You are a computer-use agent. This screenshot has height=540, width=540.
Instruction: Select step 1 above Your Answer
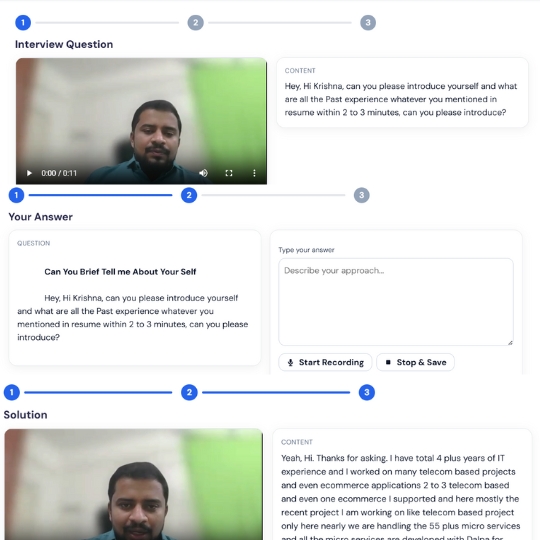(x=16, y=195)
